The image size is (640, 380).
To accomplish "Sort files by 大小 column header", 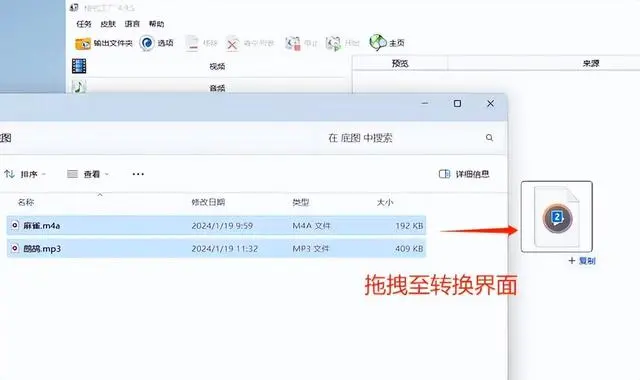I will pyautogui.click(x=385, y=202).
